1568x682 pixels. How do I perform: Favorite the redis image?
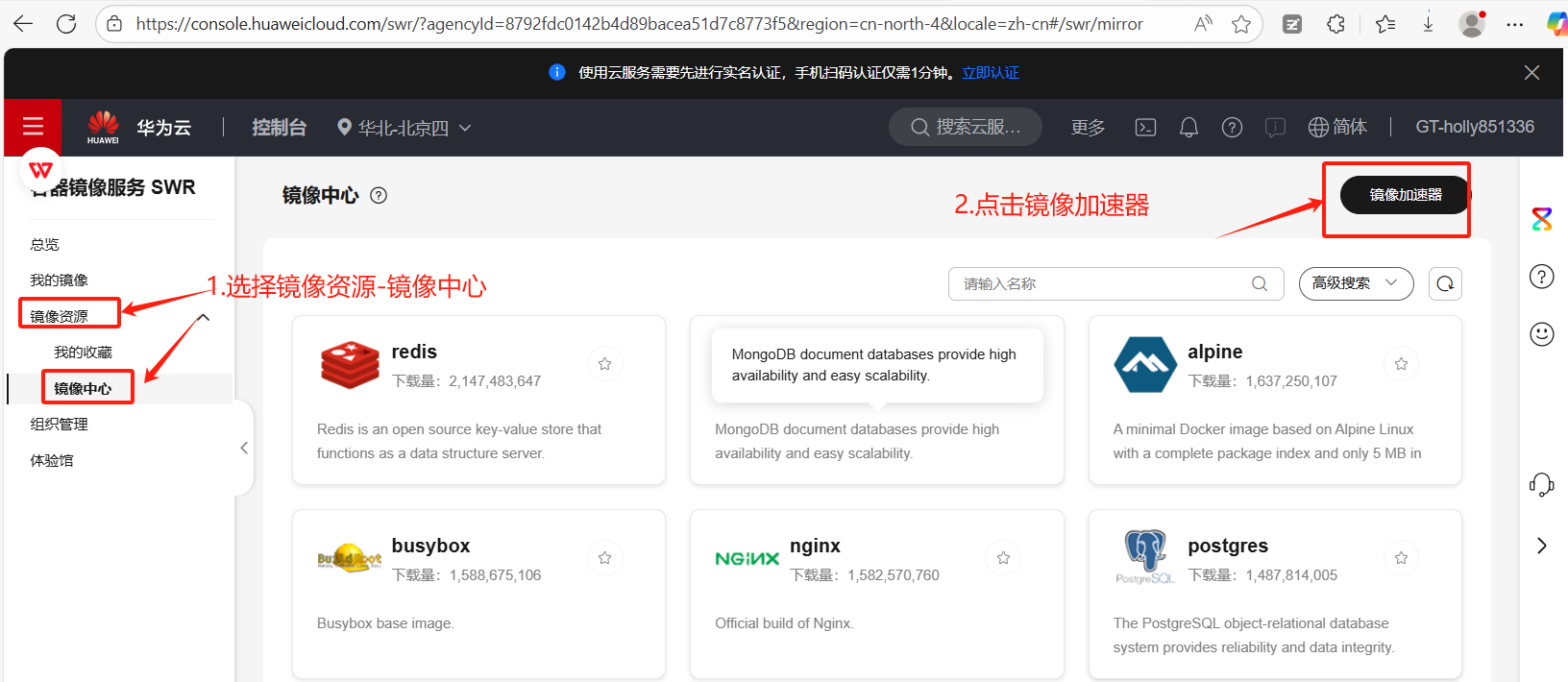pos(604,364)
